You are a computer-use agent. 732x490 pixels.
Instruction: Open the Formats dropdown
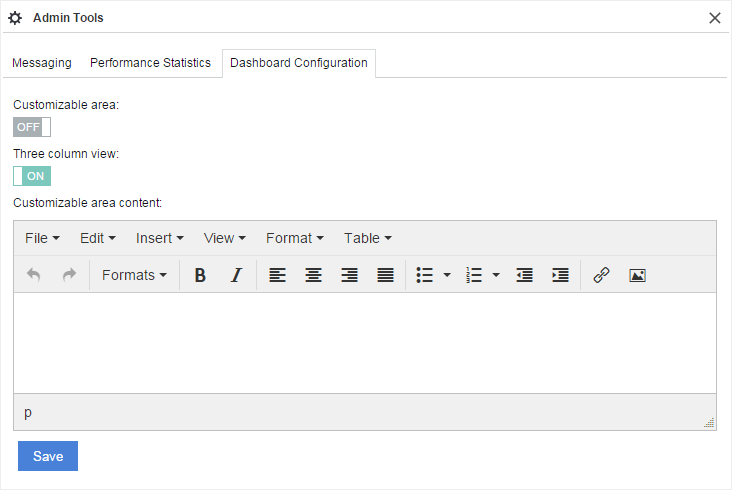(134, 275)
